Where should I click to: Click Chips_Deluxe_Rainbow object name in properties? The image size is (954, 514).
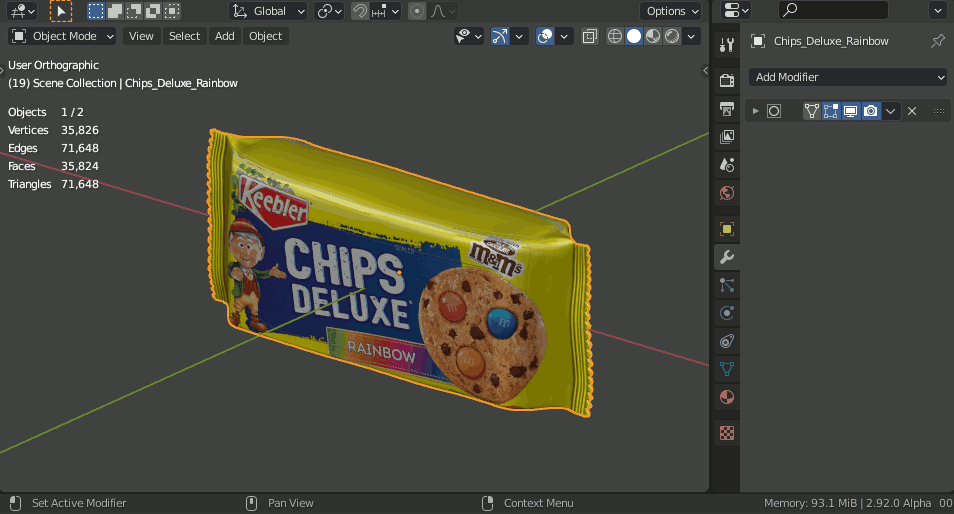(x=831, y=41)
